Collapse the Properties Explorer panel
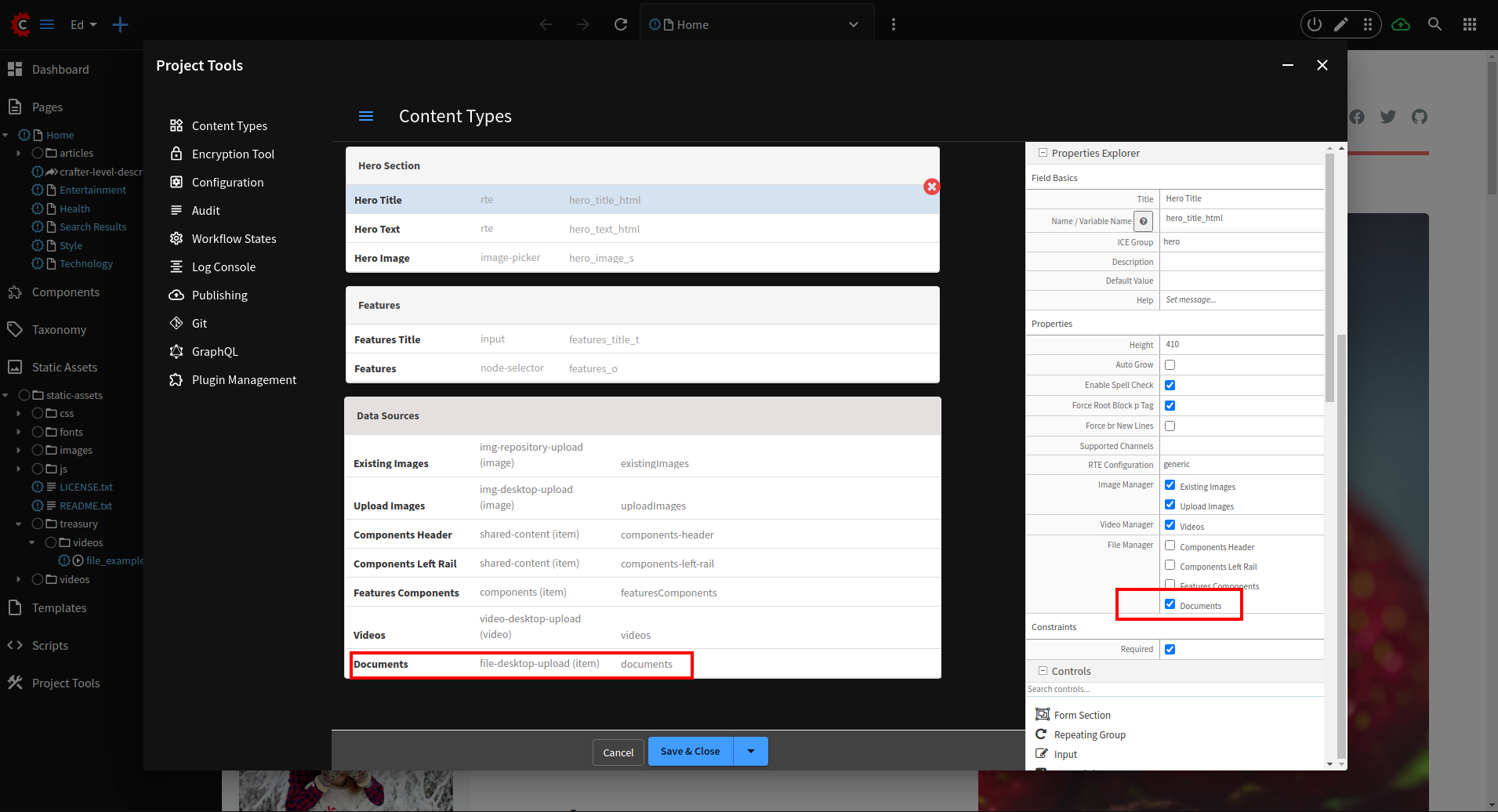1498x812 pixels. tap(1043, 153)
